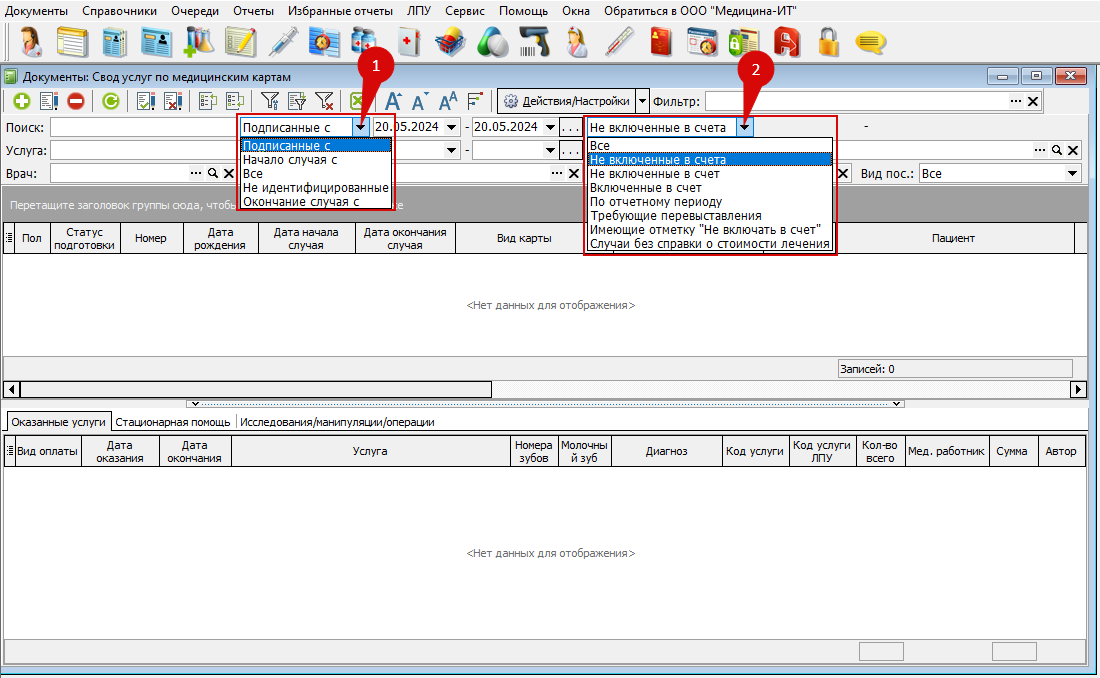1100x678 pixels.
Task: Click the edit record icon beside green plus
Action: click(49, 102)
